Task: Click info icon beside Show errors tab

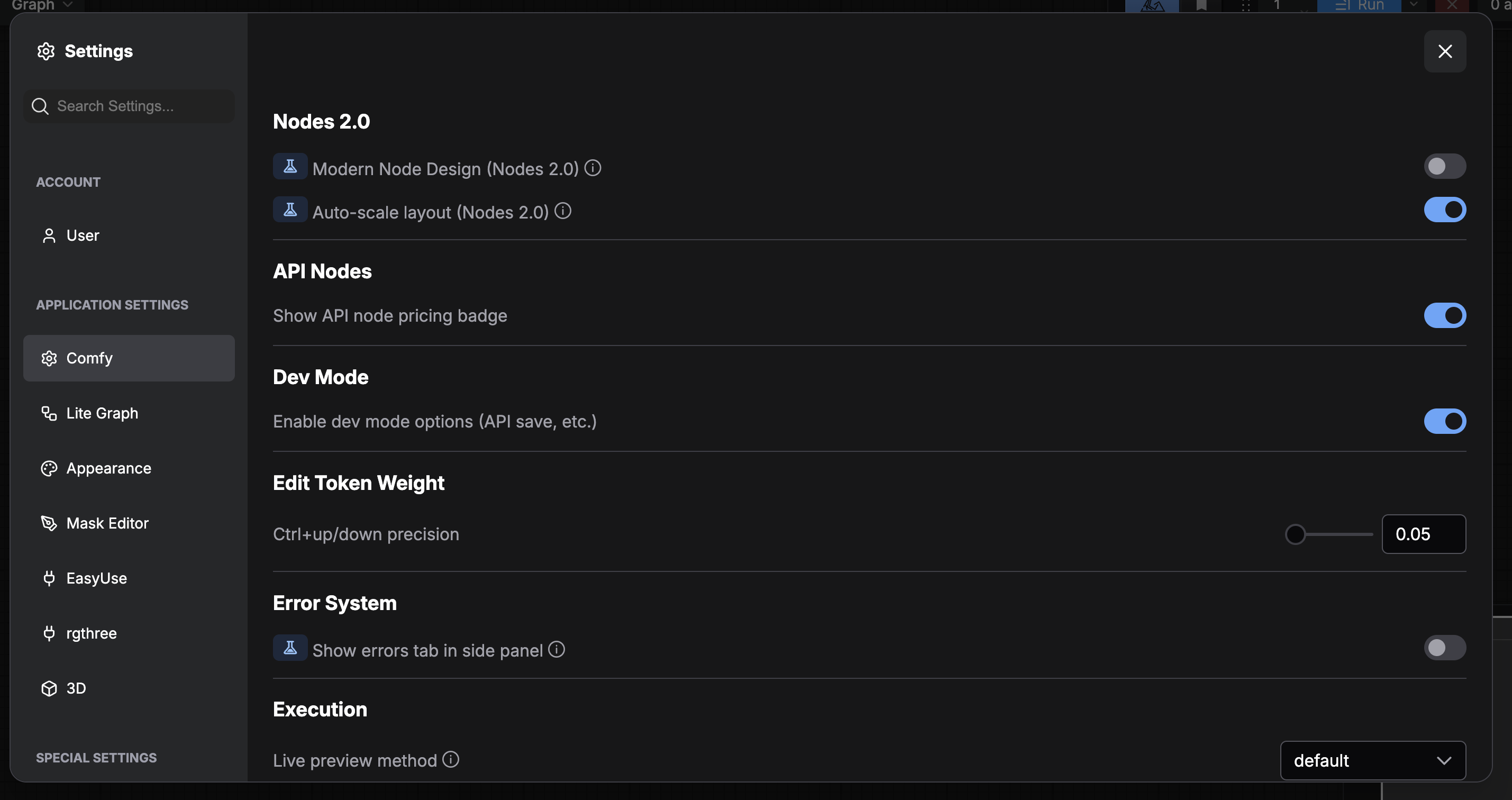Action: point(557,649)
